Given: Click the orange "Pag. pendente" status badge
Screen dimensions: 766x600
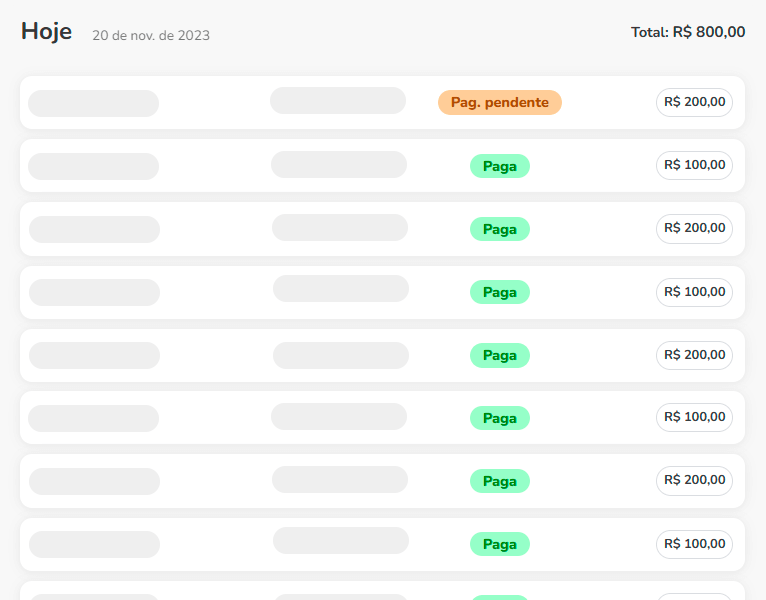Looking at the screenshot, I should click(499, 102).
